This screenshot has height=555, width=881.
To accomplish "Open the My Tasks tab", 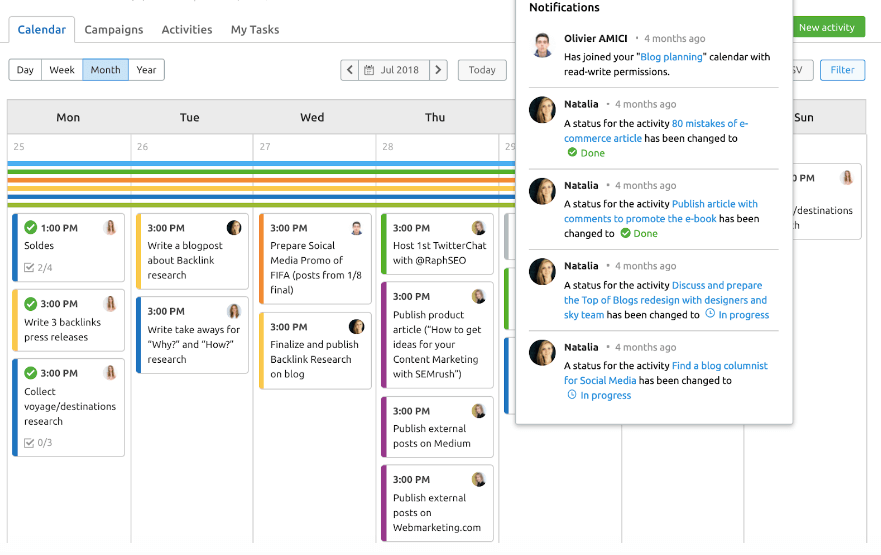I will (255, 29).
